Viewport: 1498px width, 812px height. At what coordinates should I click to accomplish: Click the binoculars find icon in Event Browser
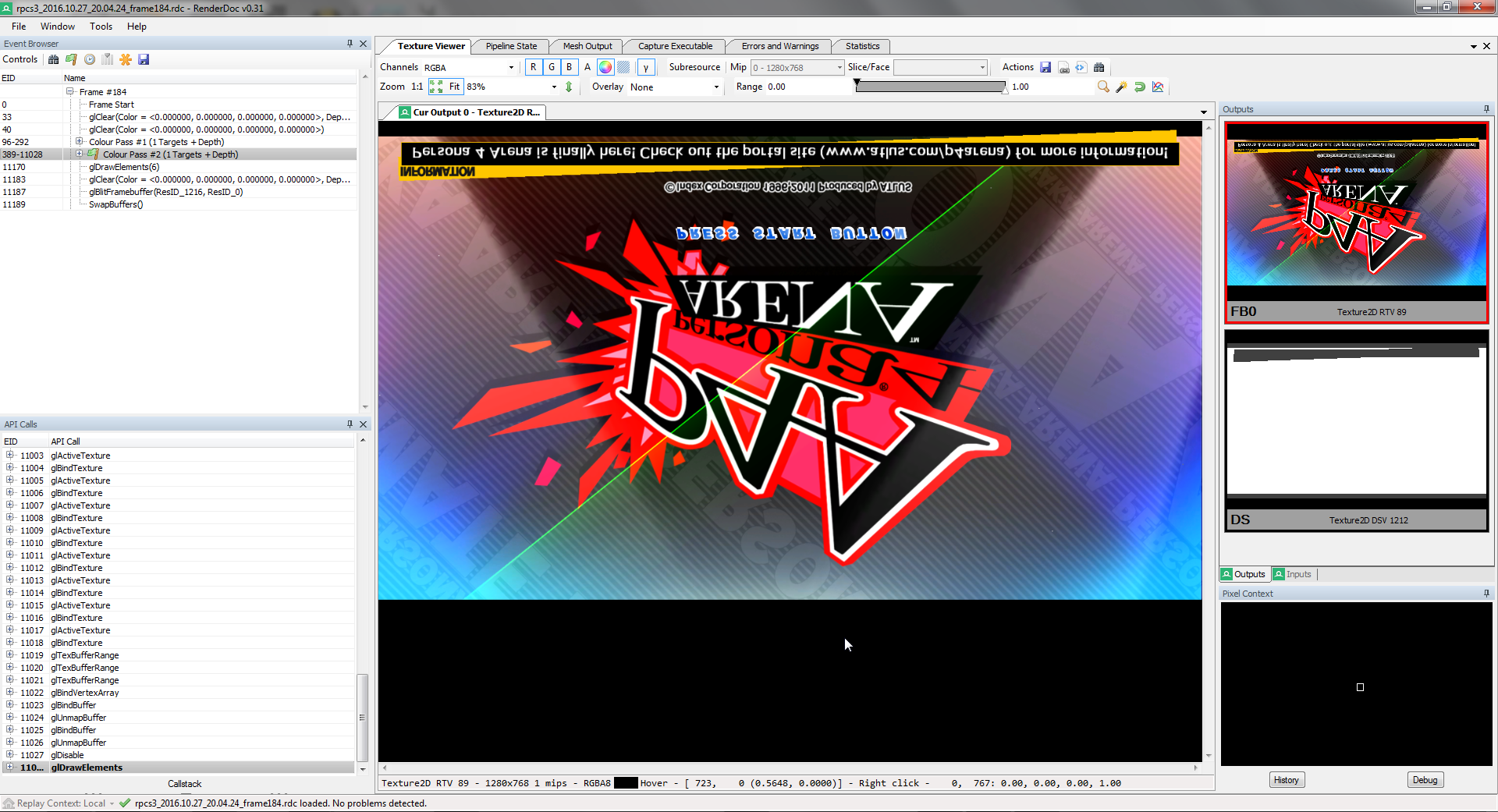coord(53,59)
